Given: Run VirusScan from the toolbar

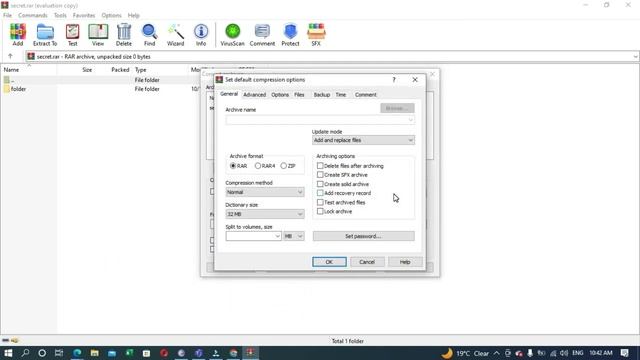Looking at the screenshot, I should [233, 35].
